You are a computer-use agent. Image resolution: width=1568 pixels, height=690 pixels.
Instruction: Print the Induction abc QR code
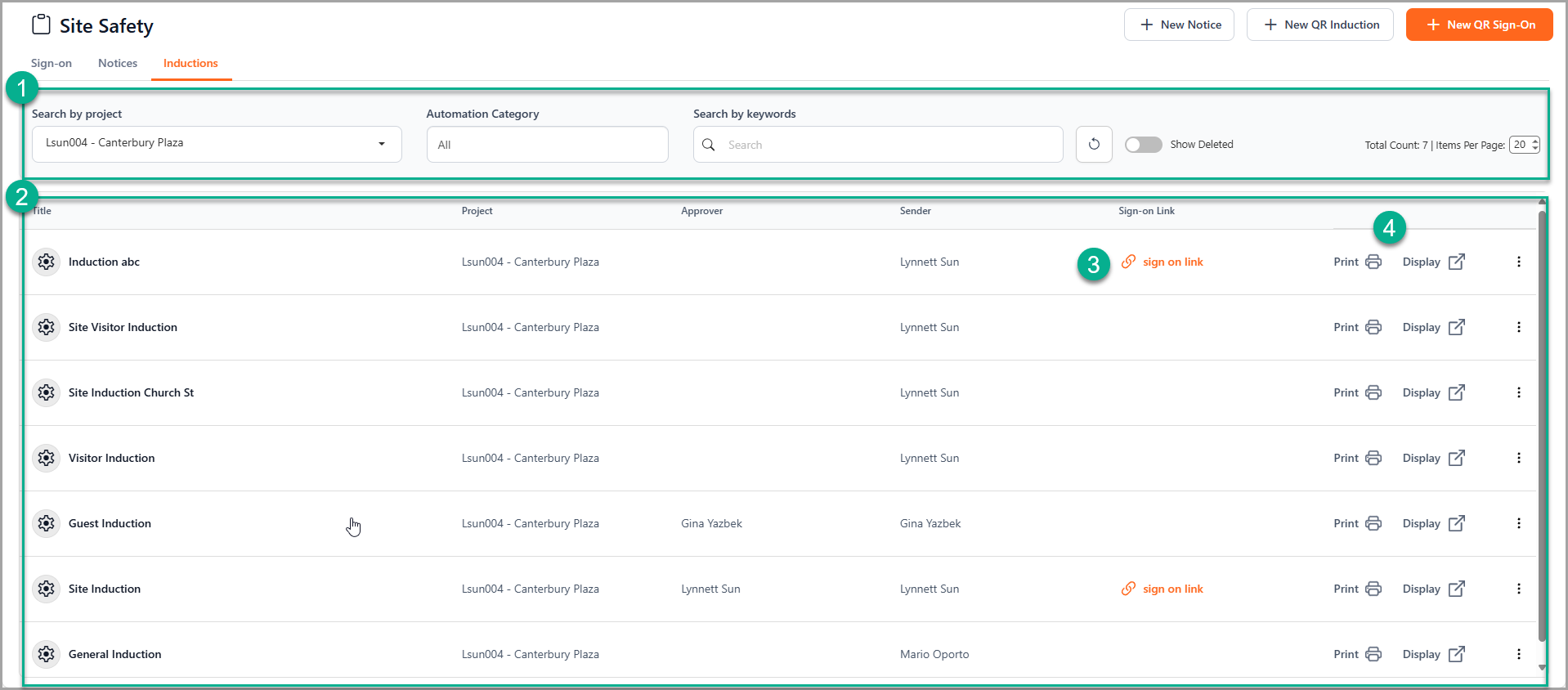(x=1357, y=262)
